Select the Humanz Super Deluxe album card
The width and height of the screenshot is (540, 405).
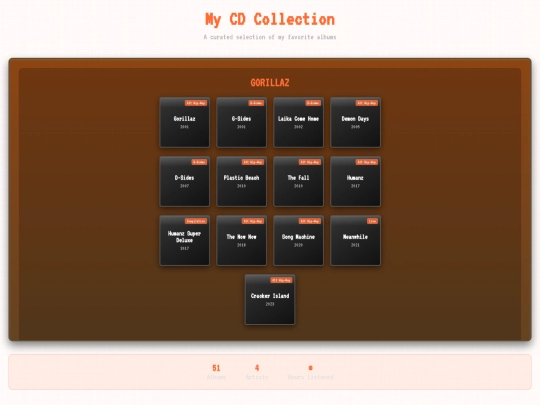point(185,240)
